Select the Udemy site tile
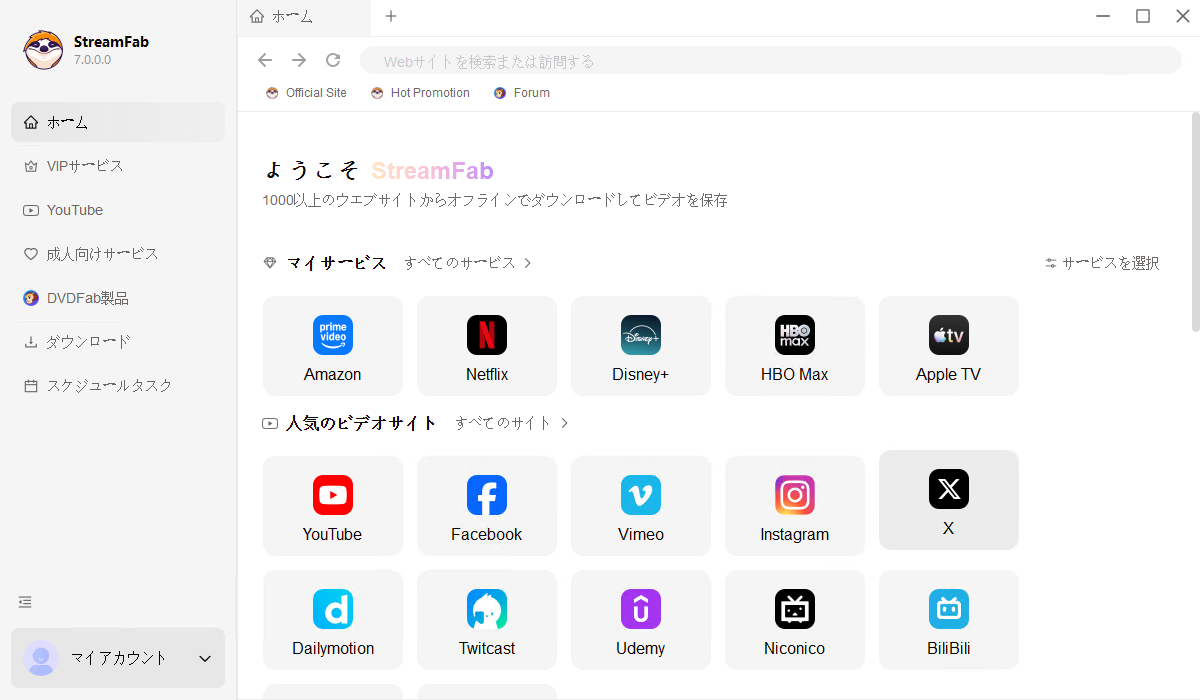 (x=641, y=620)
